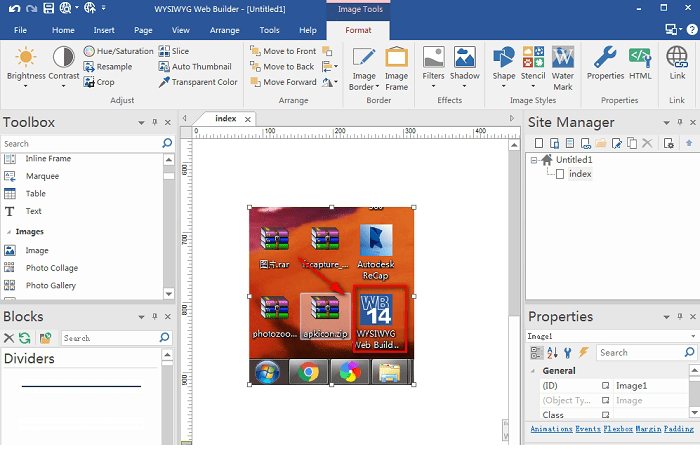Select the Photo Gallery toolbox item

(50, 285)
